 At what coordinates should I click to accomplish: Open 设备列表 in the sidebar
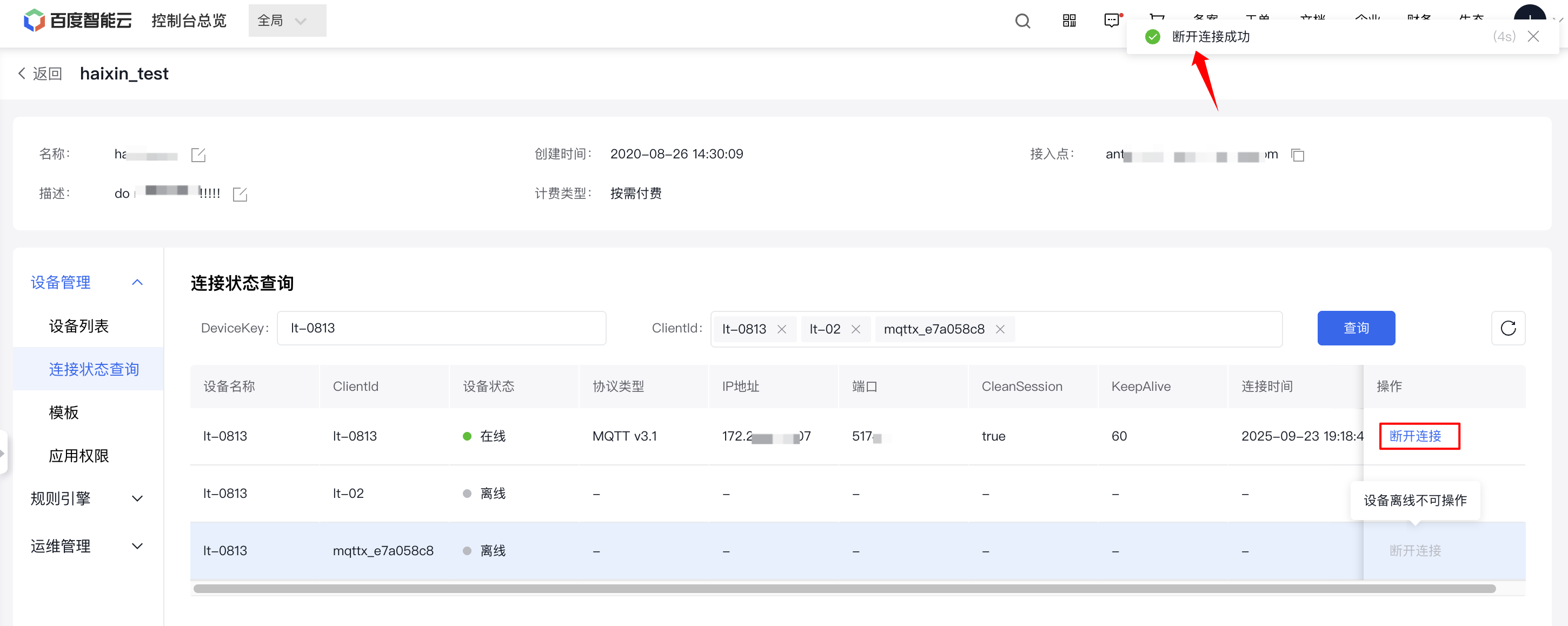coord(78,326)
